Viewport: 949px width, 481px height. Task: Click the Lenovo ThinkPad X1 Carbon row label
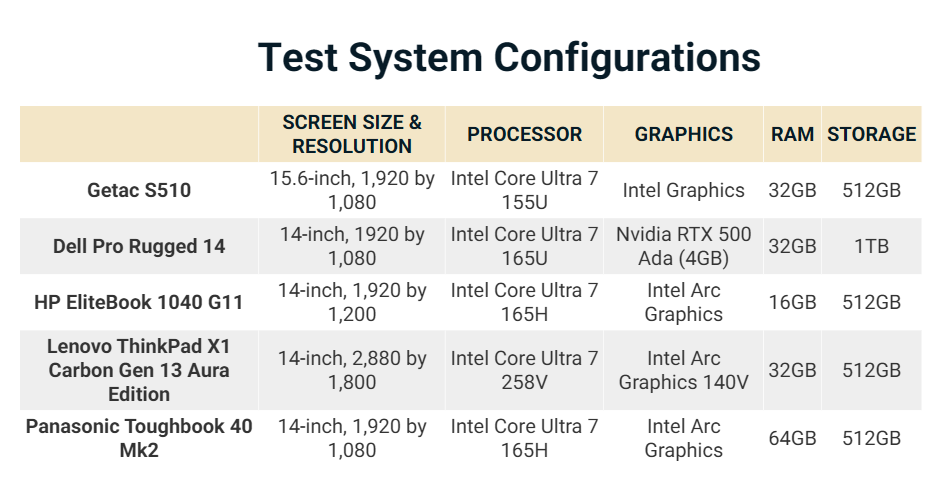[x=139, y=370]
